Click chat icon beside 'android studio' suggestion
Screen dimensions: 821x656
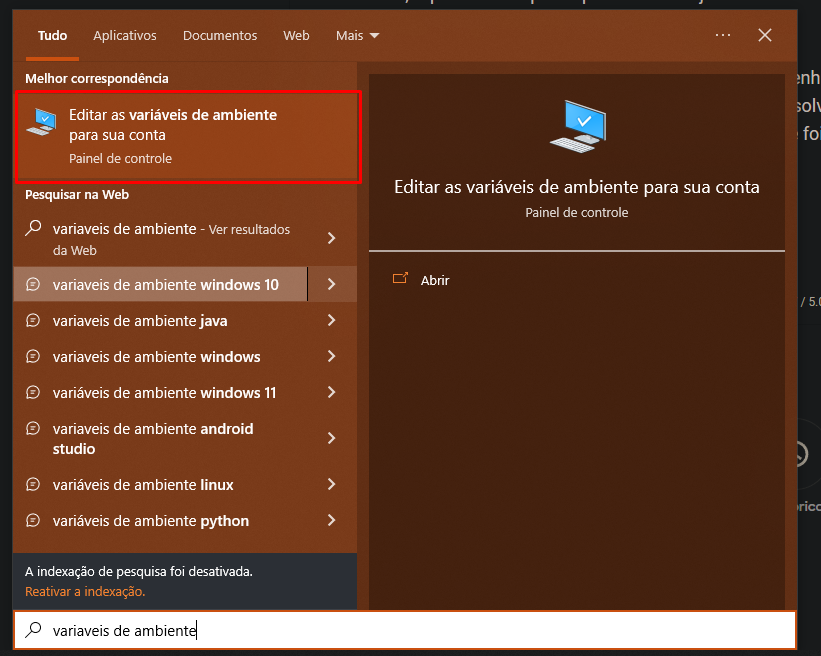33,428
